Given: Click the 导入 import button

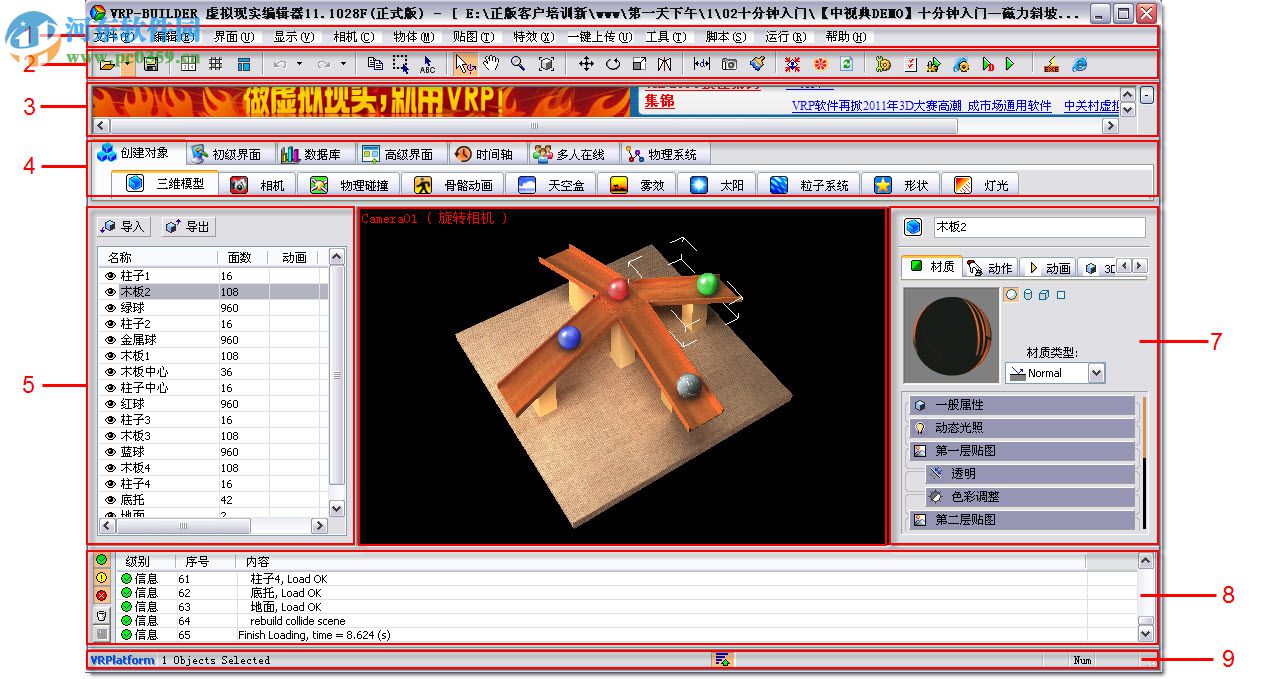Looking at the screenshot, I should pyautogui.click(x=122, y=226).
